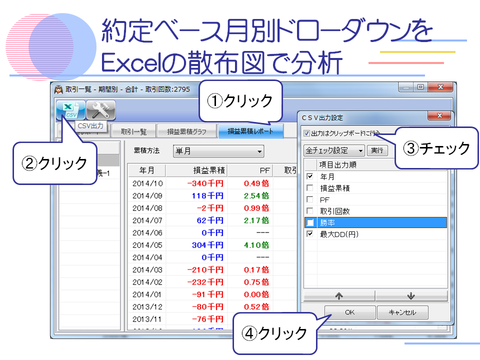Check the 取引回数 output item

pyautogui.click(x=310, y=211)
